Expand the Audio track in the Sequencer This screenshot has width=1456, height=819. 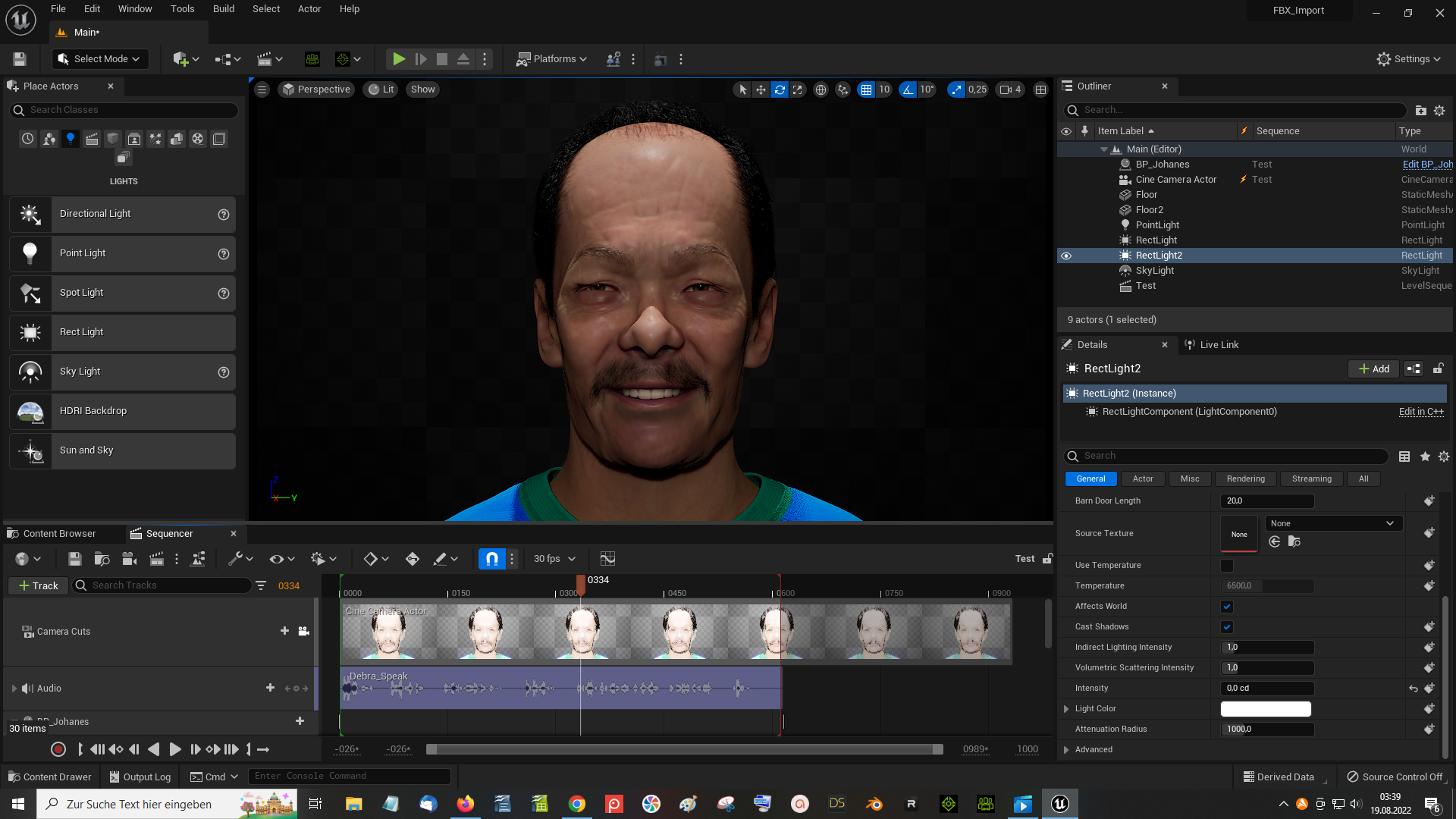14,689
